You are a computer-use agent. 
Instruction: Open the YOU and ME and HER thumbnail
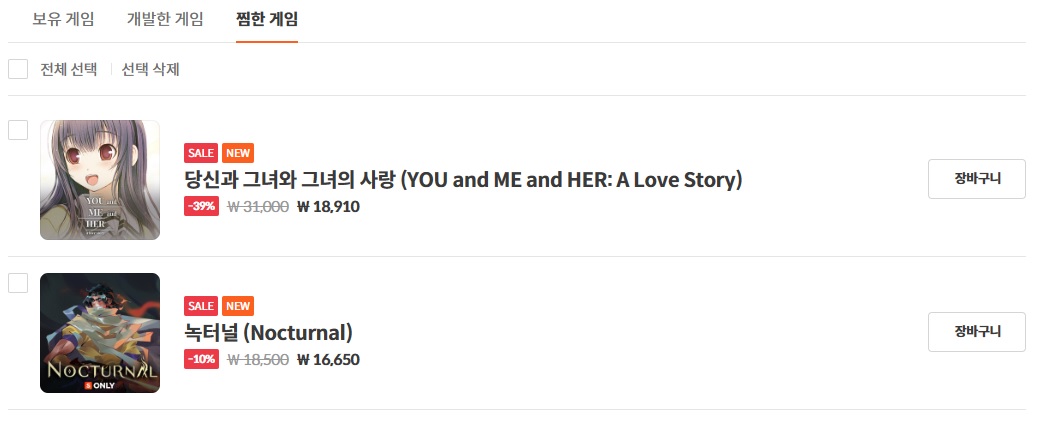click(x=100, y=180)
